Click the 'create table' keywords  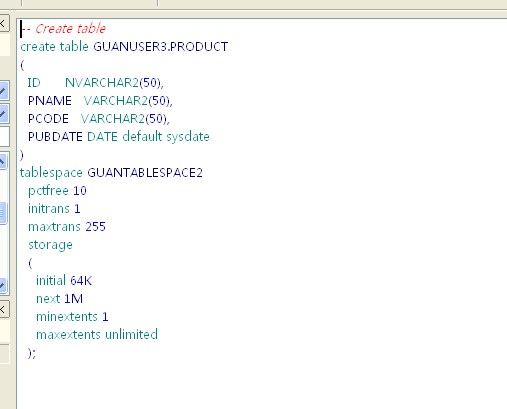(54, 47)
